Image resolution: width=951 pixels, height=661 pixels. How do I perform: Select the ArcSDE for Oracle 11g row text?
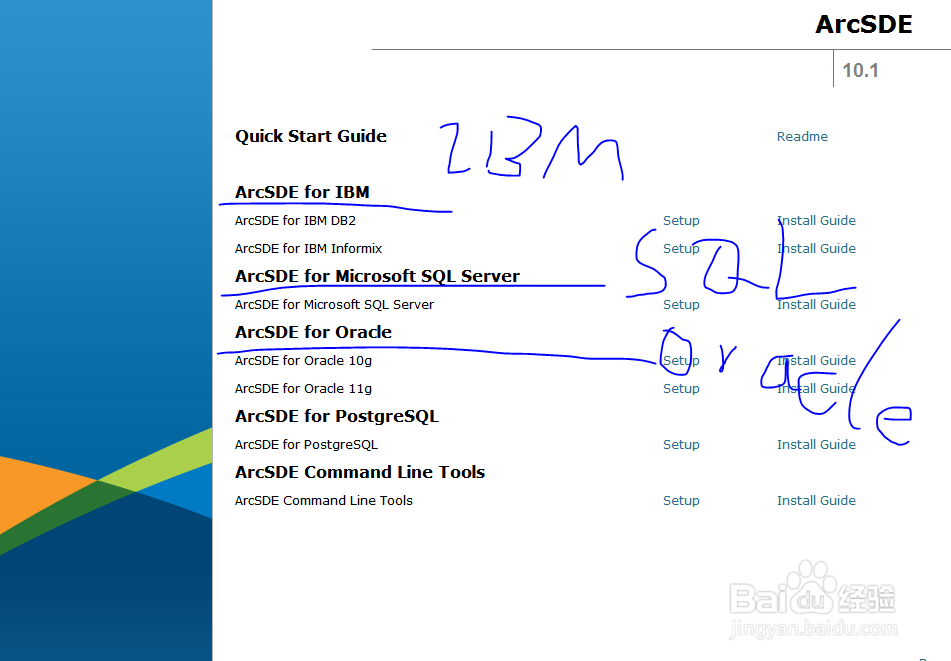click(303, 389)
